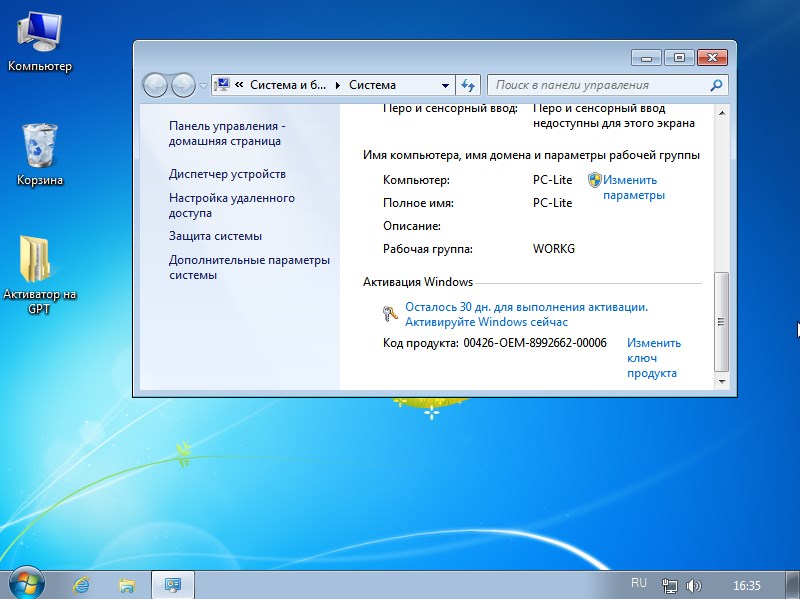
Task: Open the address bar history dropdown
Action: [445, 85]
